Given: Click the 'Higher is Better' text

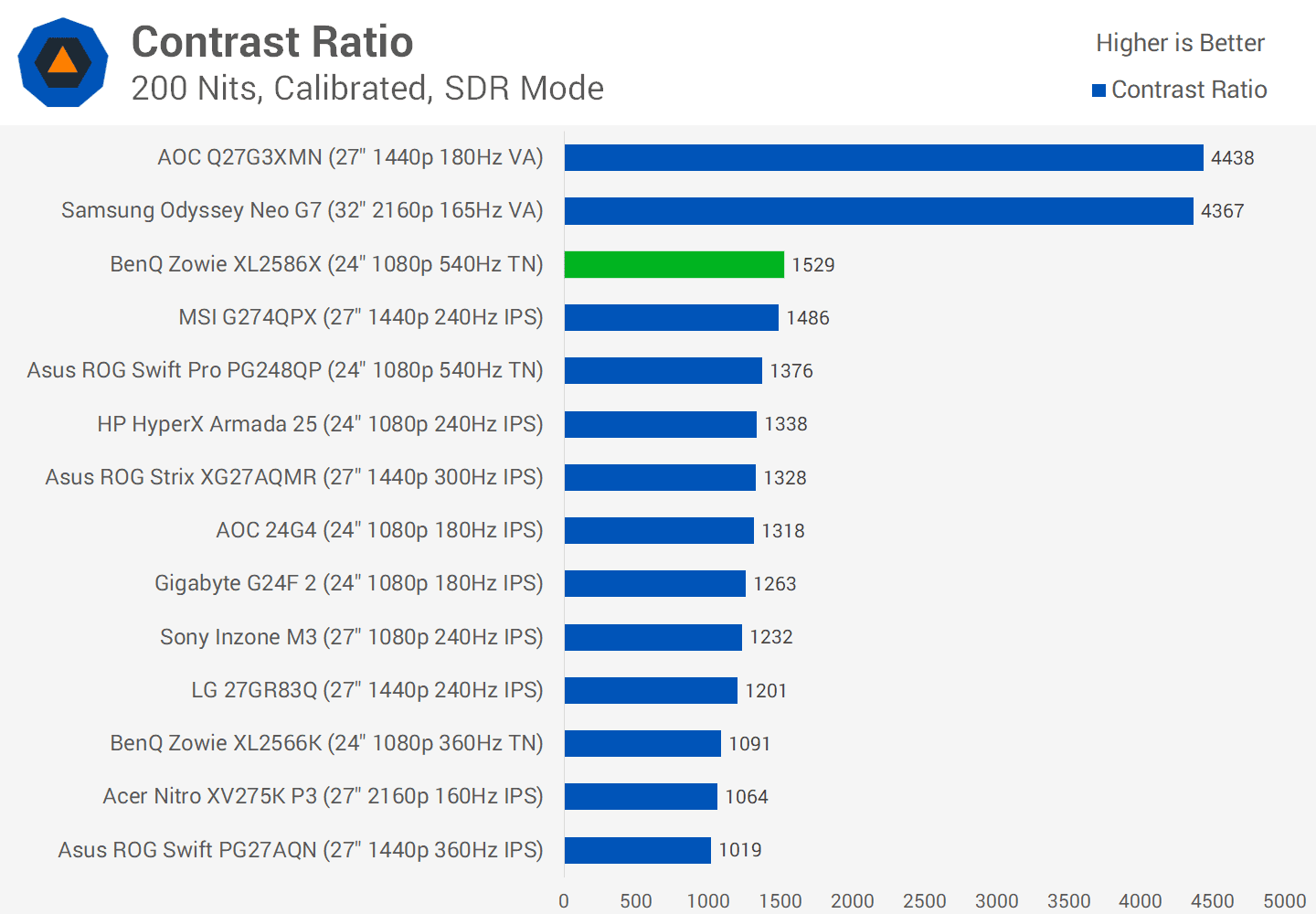Looking at the screenshot, I should pos(1180,43).
